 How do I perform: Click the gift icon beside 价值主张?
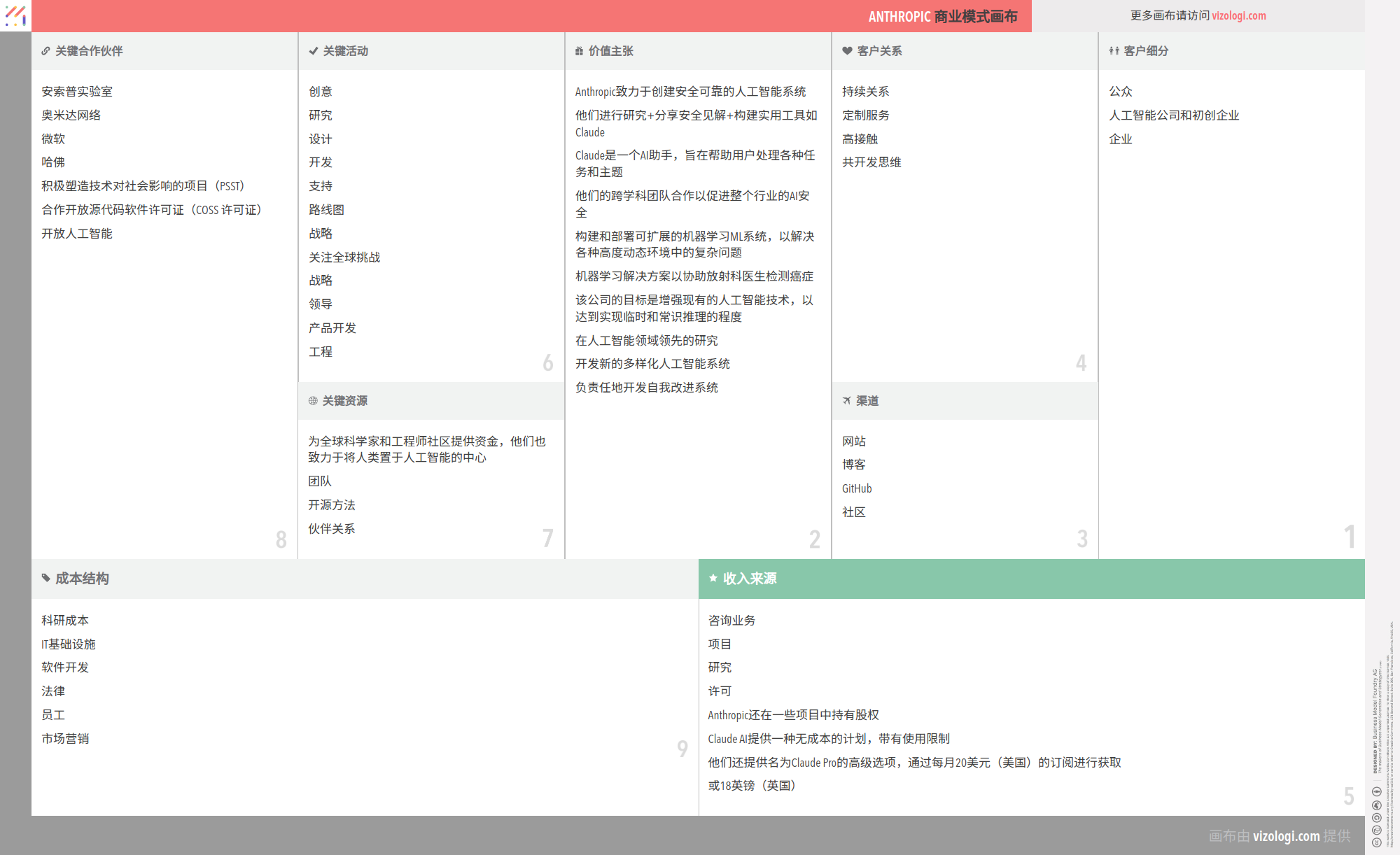(x=578, y=50)
